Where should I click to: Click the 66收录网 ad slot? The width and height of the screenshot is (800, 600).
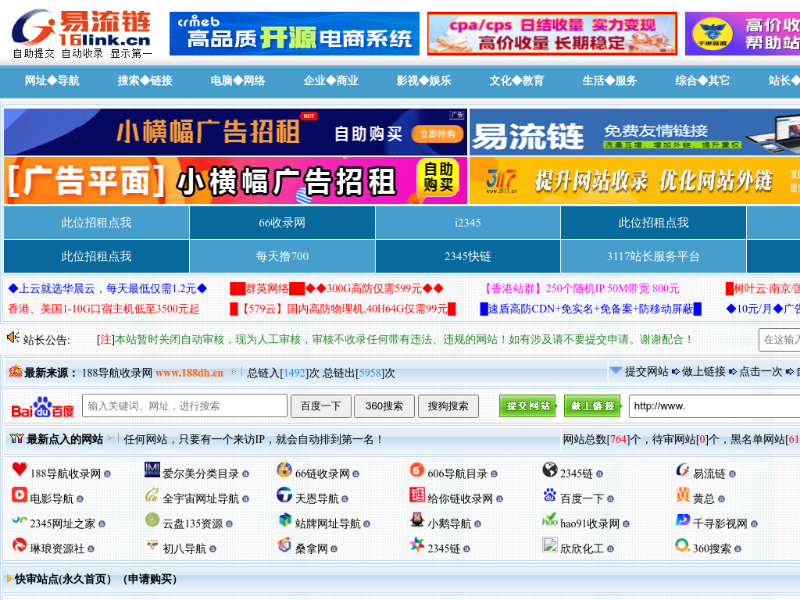tap(282, 222)
